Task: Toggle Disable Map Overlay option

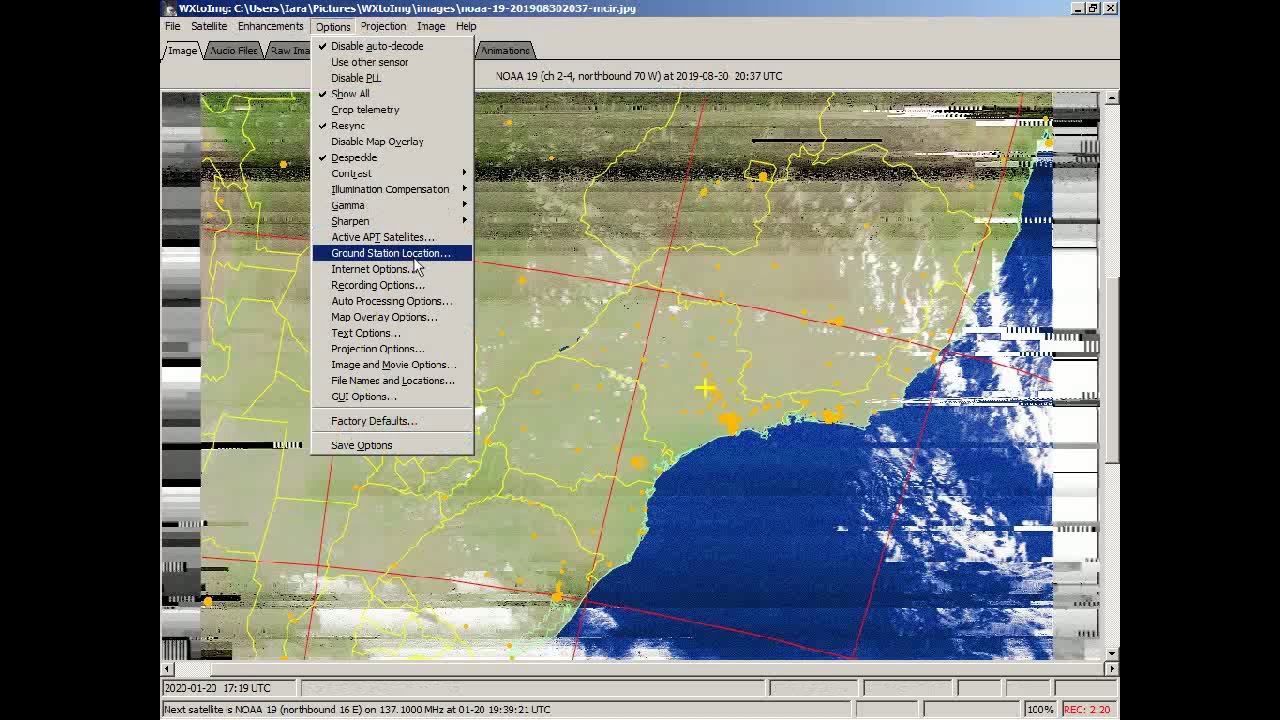Action: pos(392,142)
